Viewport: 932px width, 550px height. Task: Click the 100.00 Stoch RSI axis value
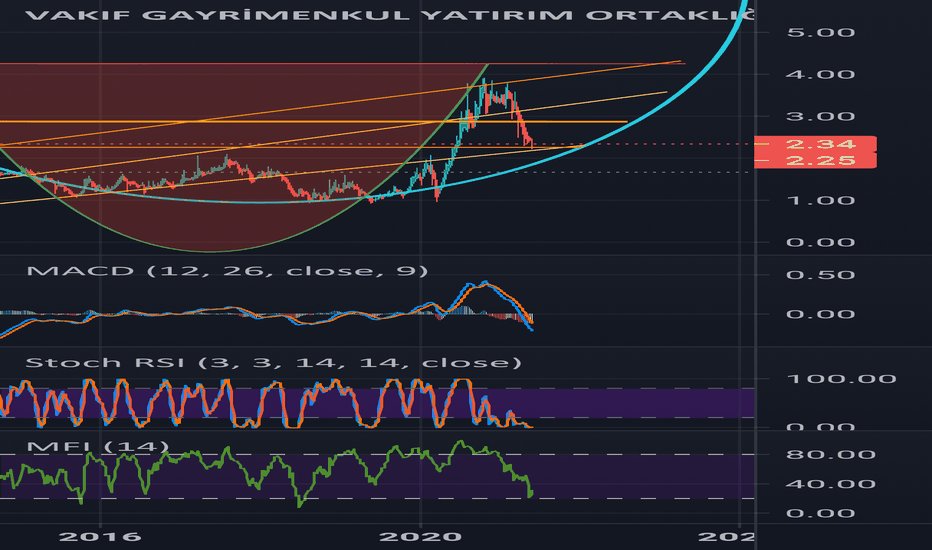pyautogui.click(x=841, y=379)
